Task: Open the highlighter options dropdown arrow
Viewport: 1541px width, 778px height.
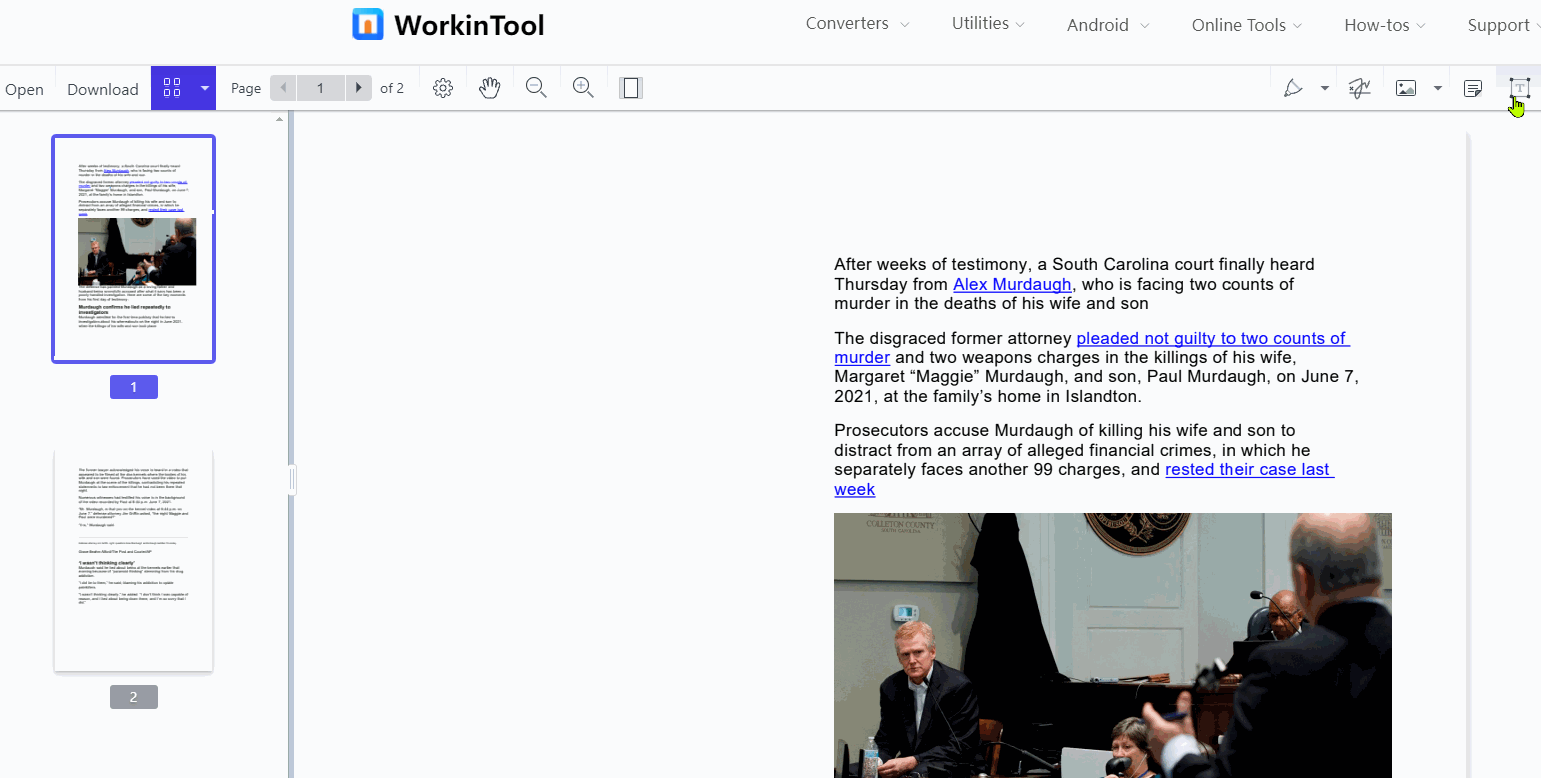Action: pos(1325,88)
